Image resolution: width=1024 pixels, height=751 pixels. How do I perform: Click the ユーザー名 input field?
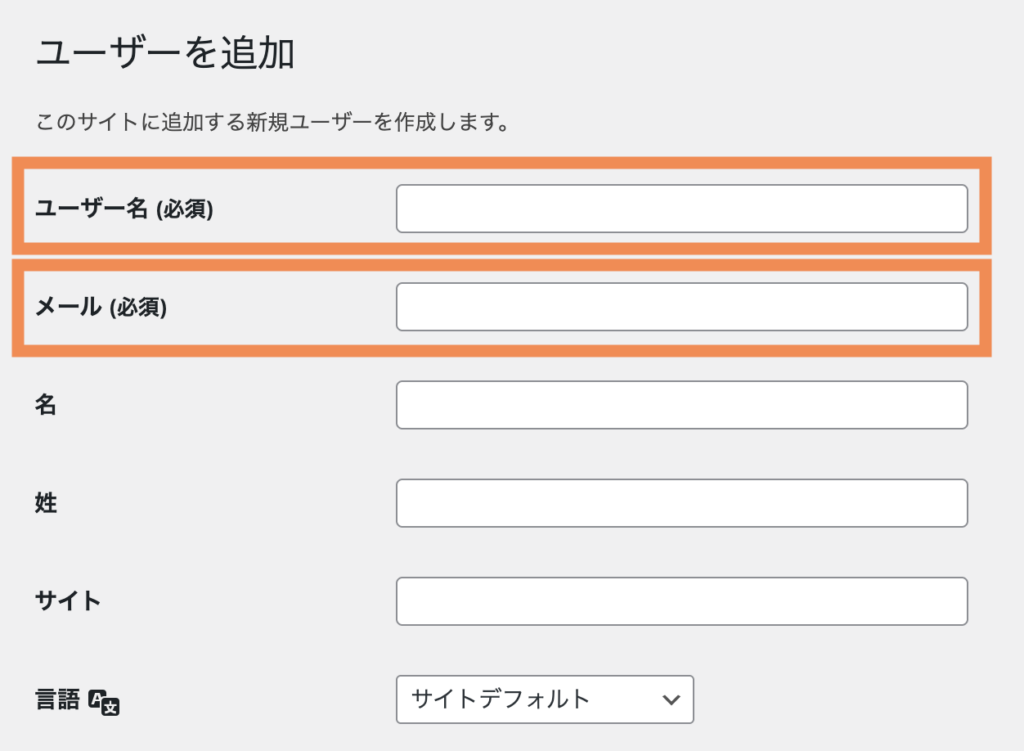click(x=681, y=209)
